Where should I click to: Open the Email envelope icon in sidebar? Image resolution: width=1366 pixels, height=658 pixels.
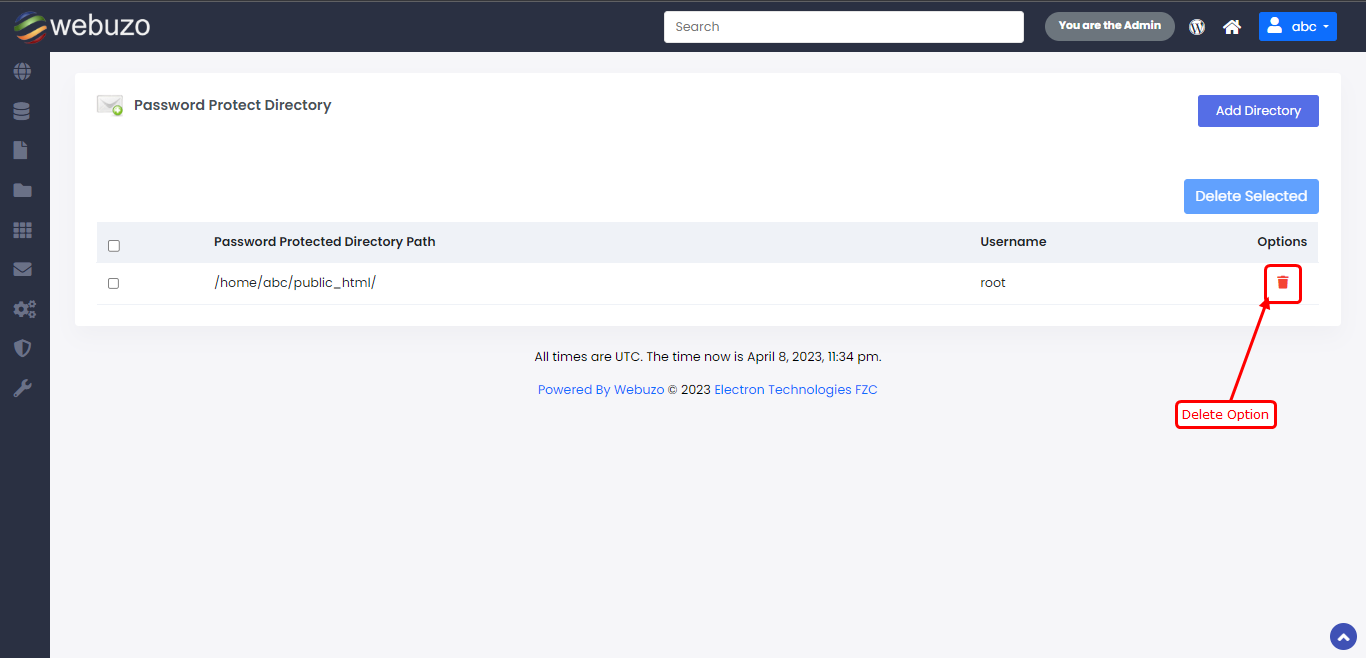coord(22,269)
